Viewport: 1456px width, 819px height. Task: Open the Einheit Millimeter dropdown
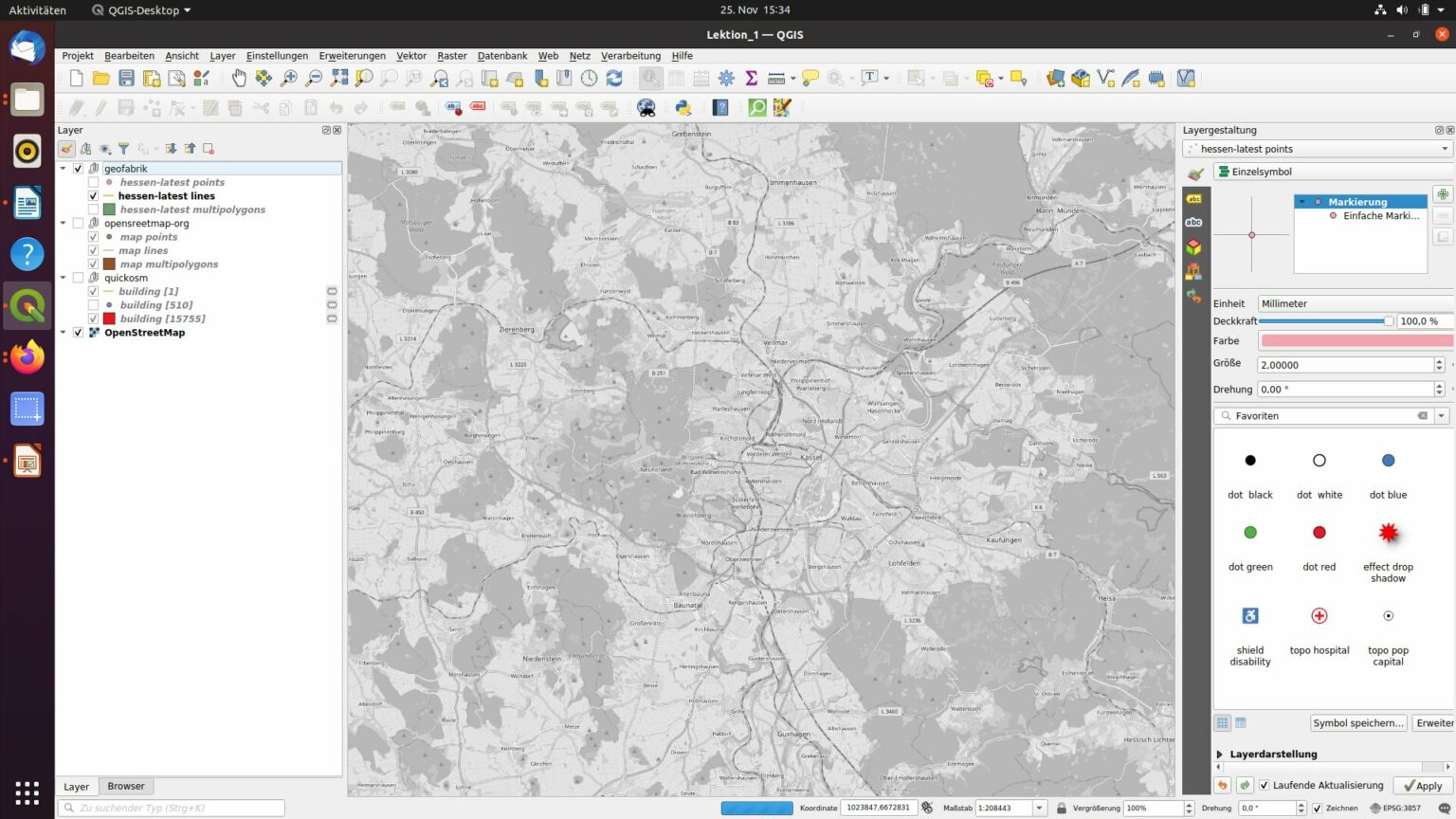1356,303
